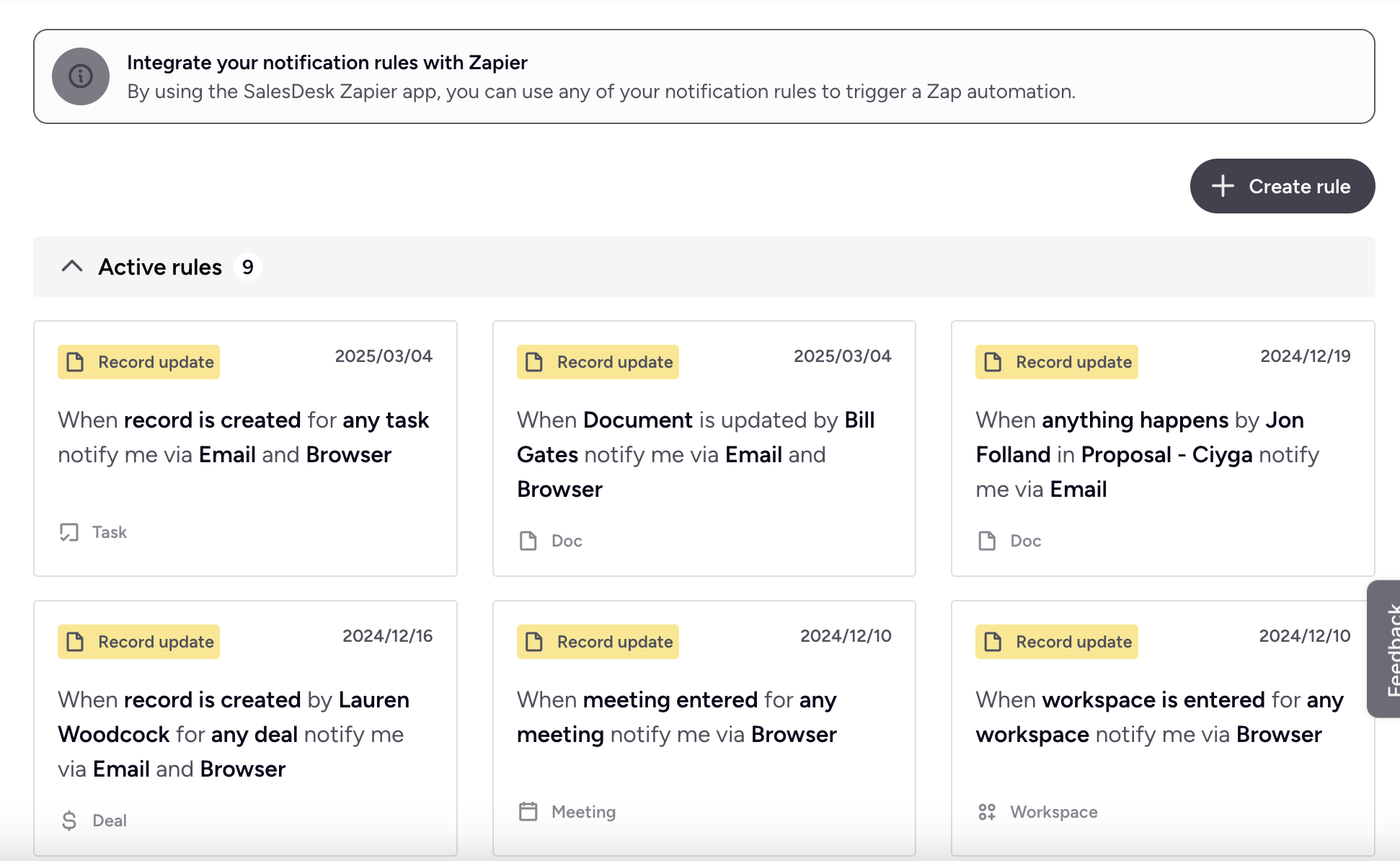Image resolution: width=1400 pixels, height=861 pixels.
Task: Click the Create rule button
Action: [x=1282, y=186]
